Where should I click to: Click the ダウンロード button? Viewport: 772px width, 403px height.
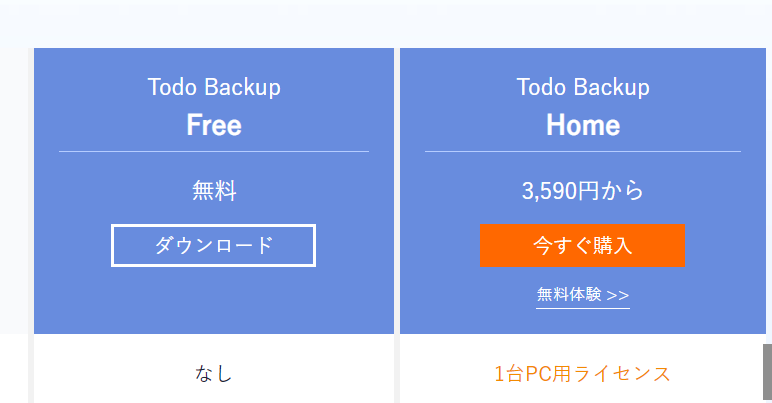213,245
